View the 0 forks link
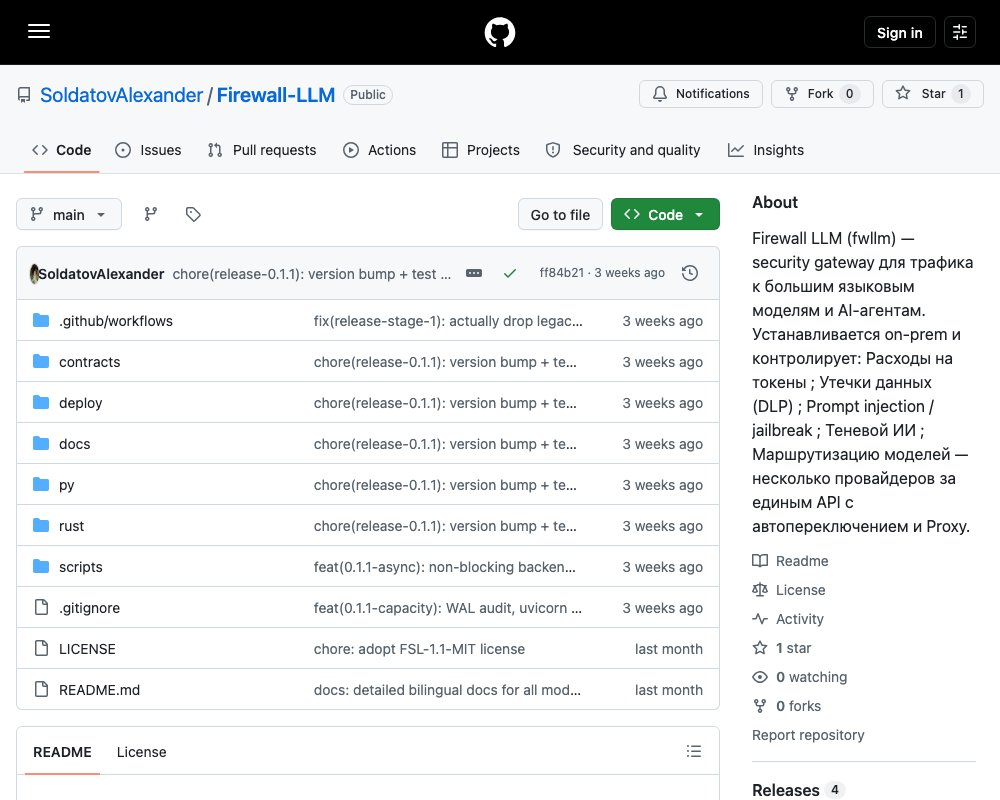Image resolution: width=1000 pixels, height=800 pixels. [787, 706]
